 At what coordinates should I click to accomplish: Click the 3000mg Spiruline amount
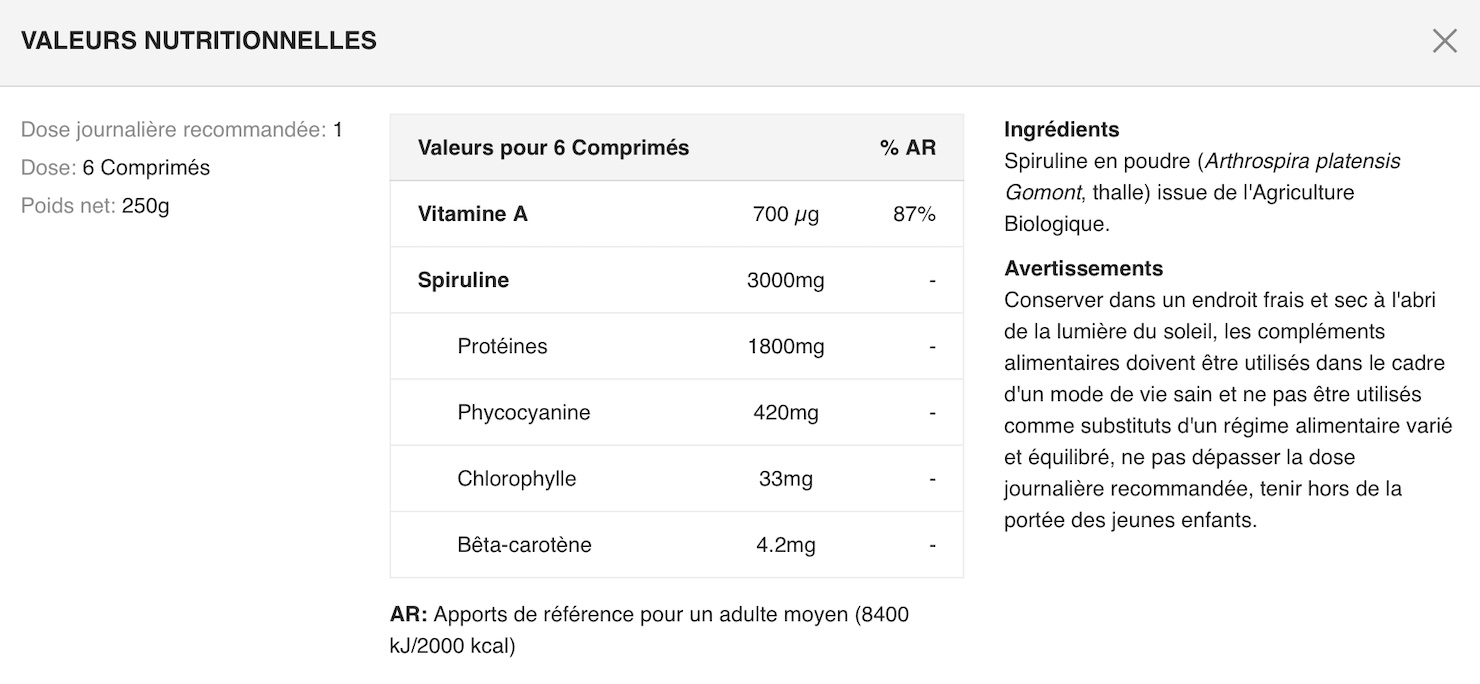coord(785,280)
